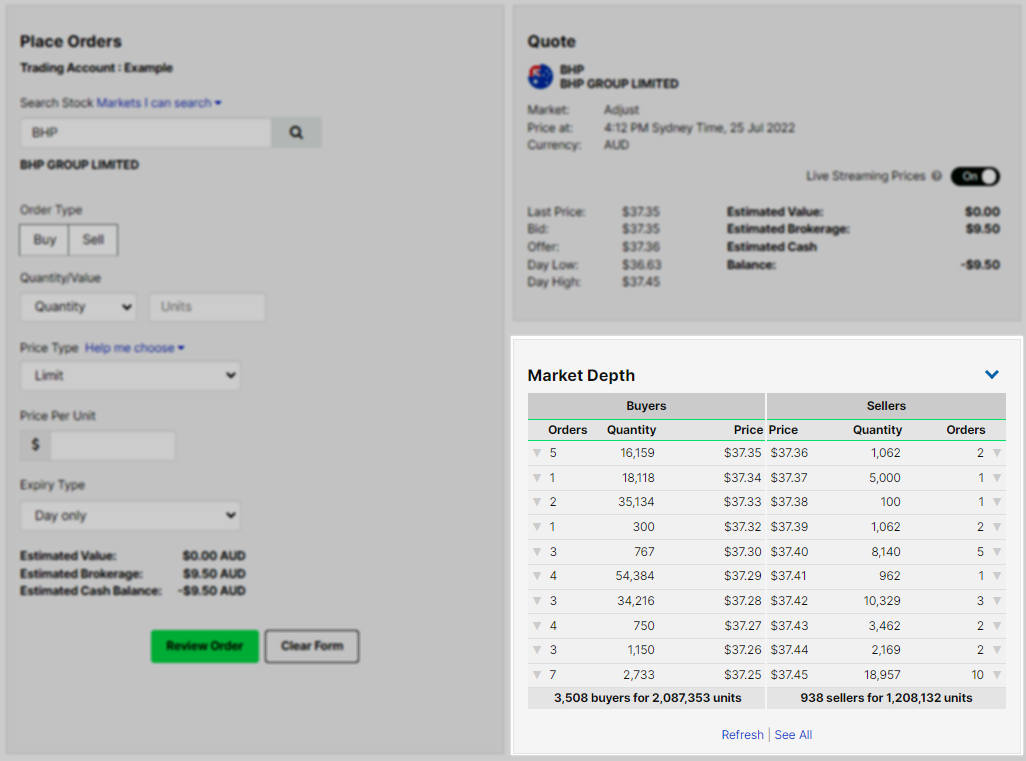Click the Clear Form button
Screen dimensions: 1026x761
tap(312, 646)
